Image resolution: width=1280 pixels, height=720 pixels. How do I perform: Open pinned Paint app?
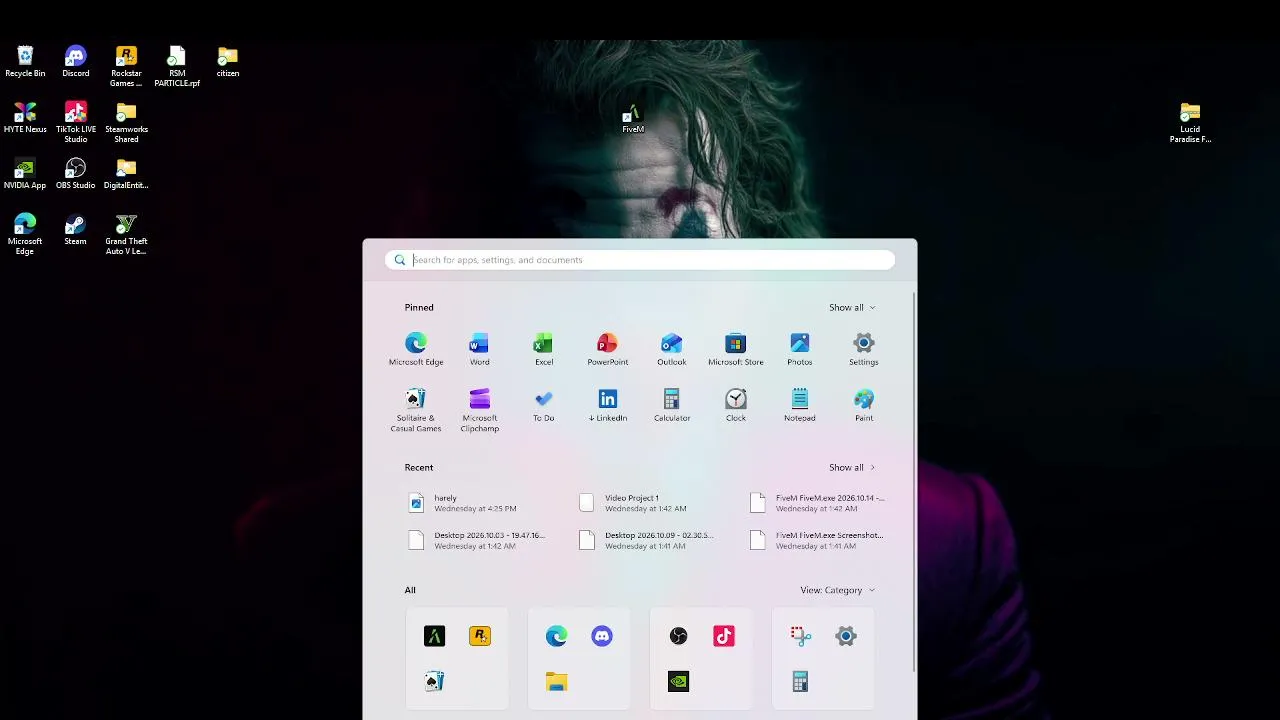tap(864, 406)
